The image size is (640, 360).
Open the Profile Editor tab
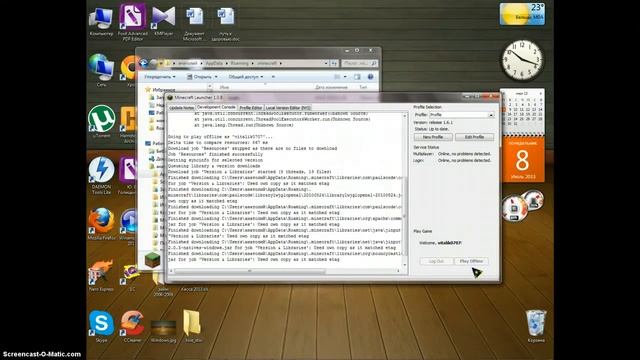(x=251, y=108)
